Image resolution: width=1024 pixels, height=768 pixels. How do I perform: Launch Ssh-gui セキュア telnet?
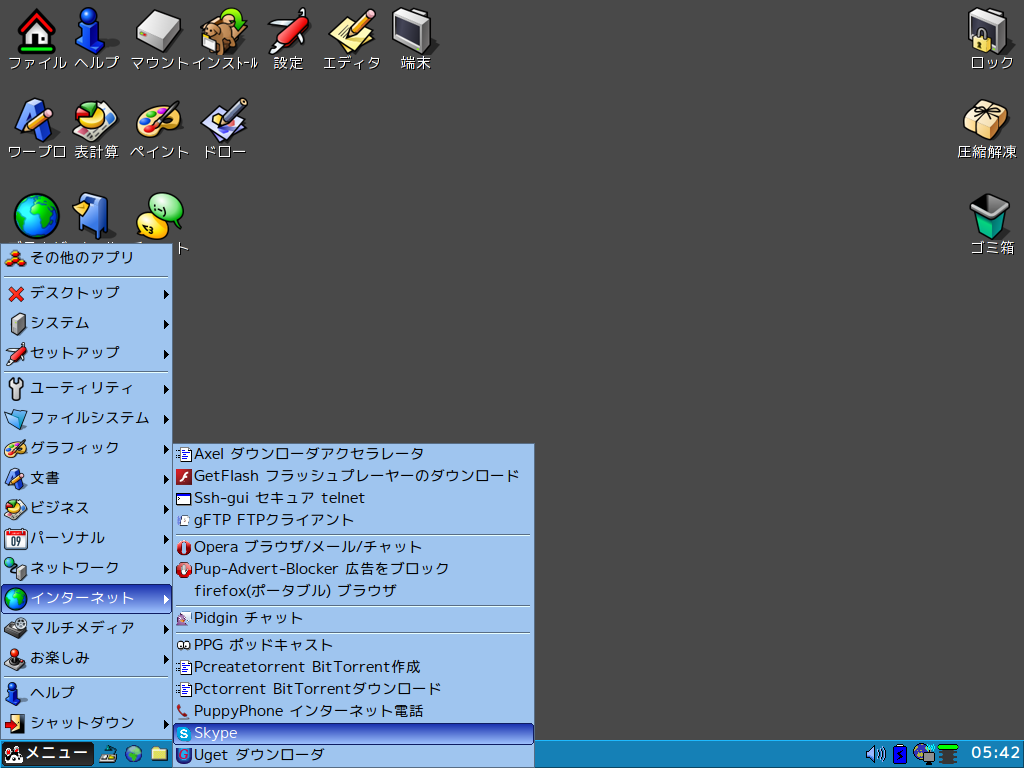(353, 498)
